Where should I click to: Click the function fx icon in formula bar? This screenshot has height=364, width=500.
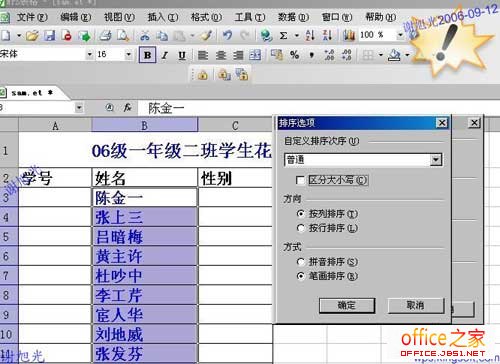pos(127,107)
